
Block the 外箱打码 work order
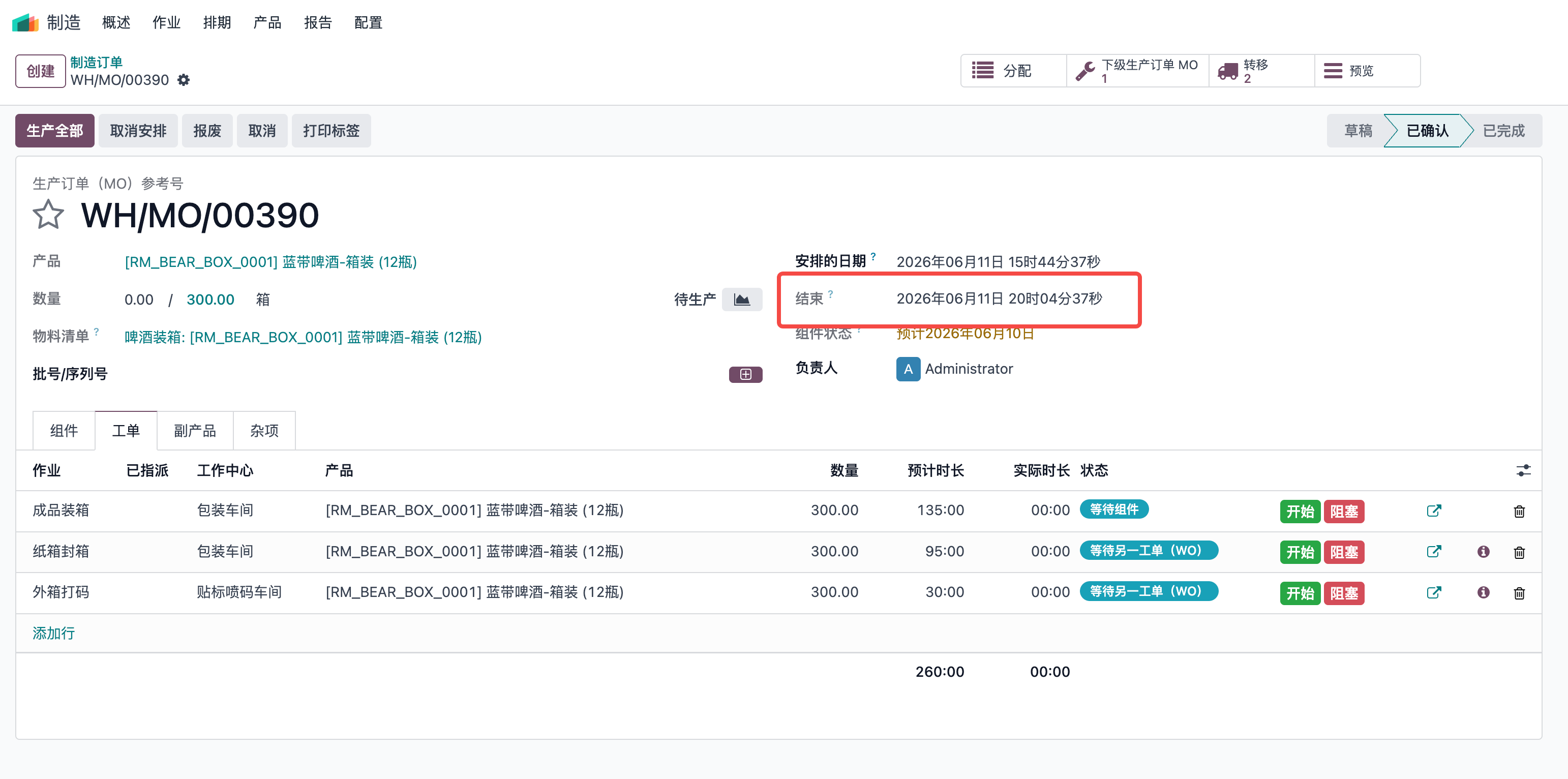point(1343,593)
